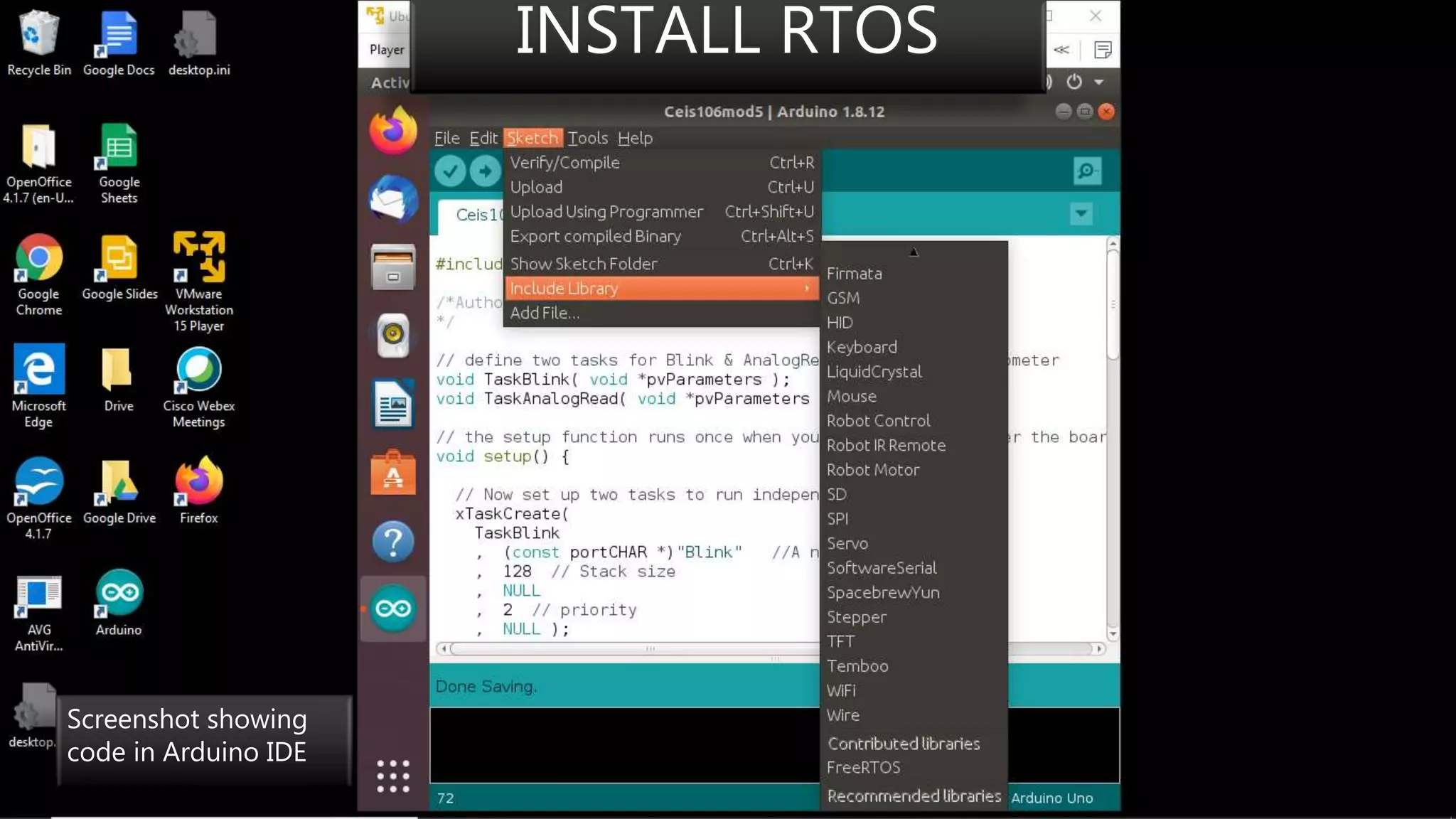Open the Tools menu
Image resolution: width=1456 pixels, height=819 pixels.
[x=587, y=138]
